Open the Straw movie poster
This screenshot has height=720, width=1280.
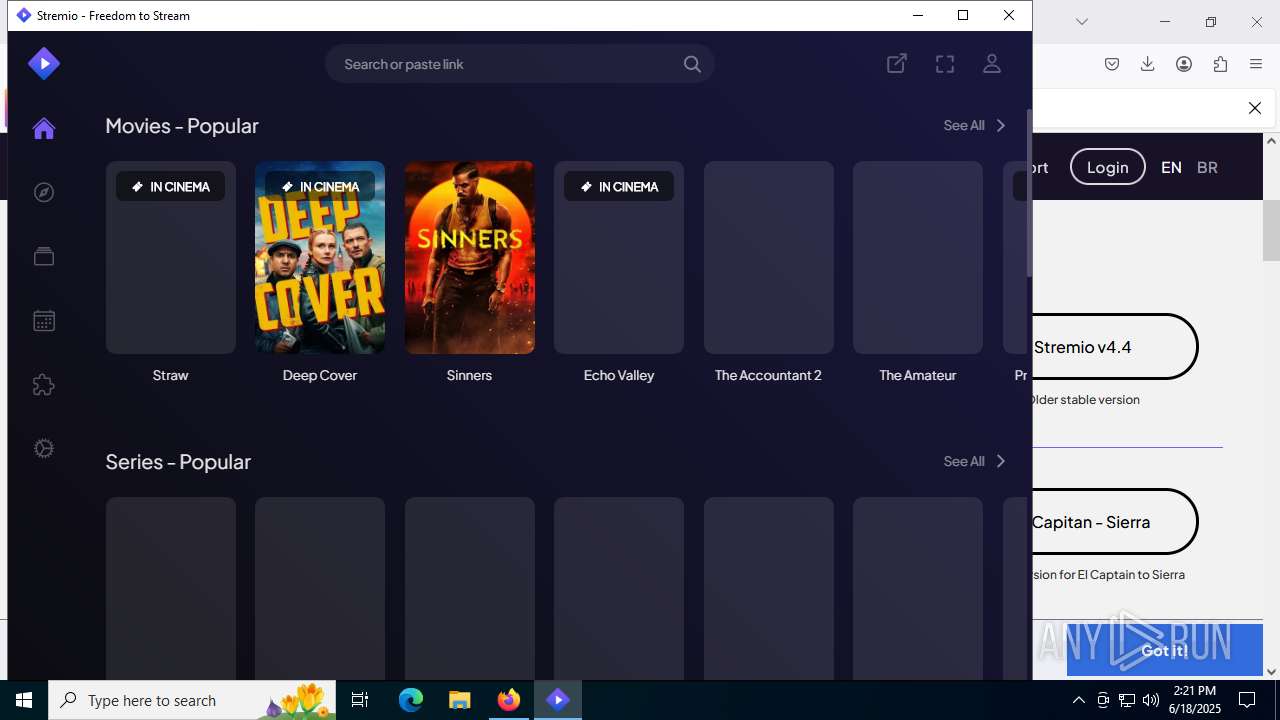click(171, 257)
